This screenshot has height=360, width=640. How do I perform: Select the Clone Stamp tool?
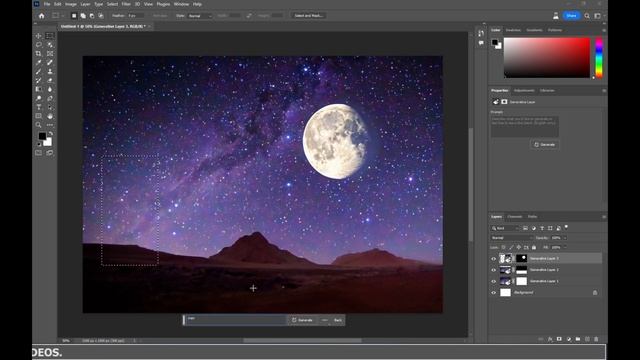tap(50, 72)
